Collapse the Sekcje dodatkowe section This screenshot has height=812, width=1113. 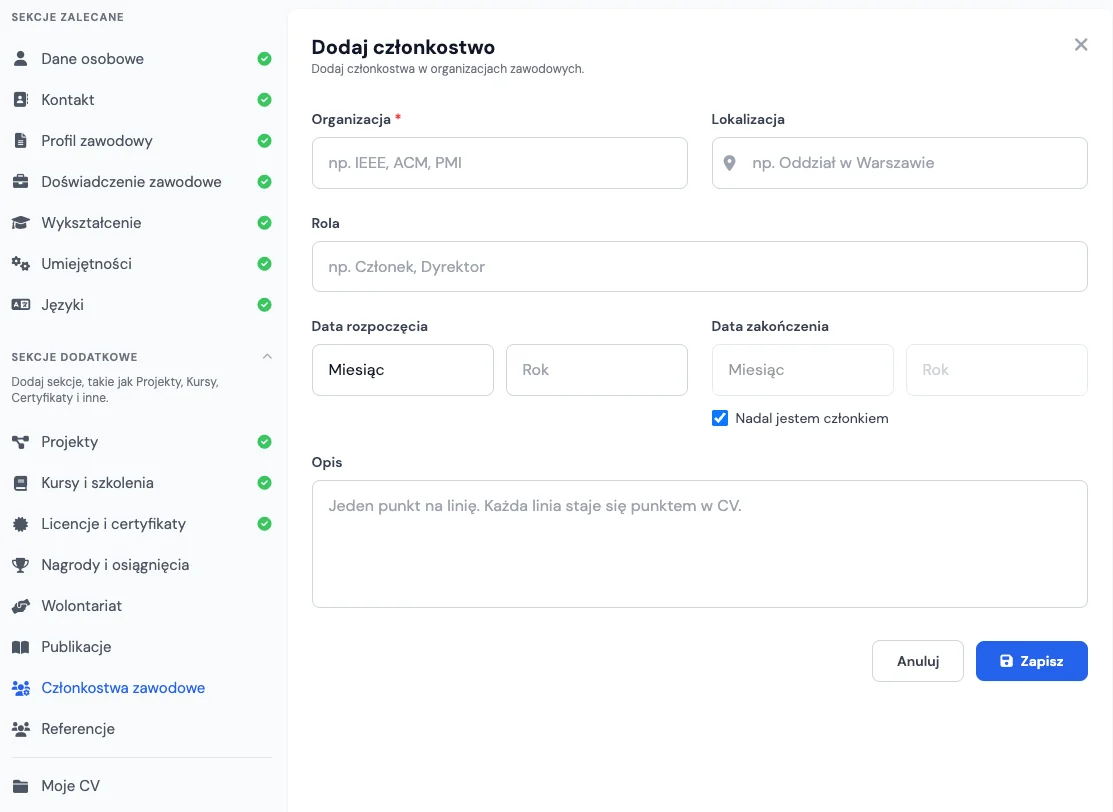[x=267, y=356]
